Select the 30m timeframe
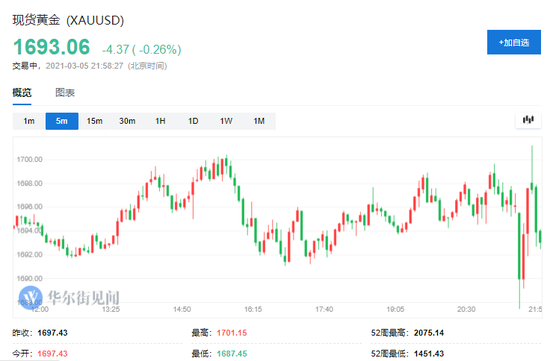 [x=127, y=121]
